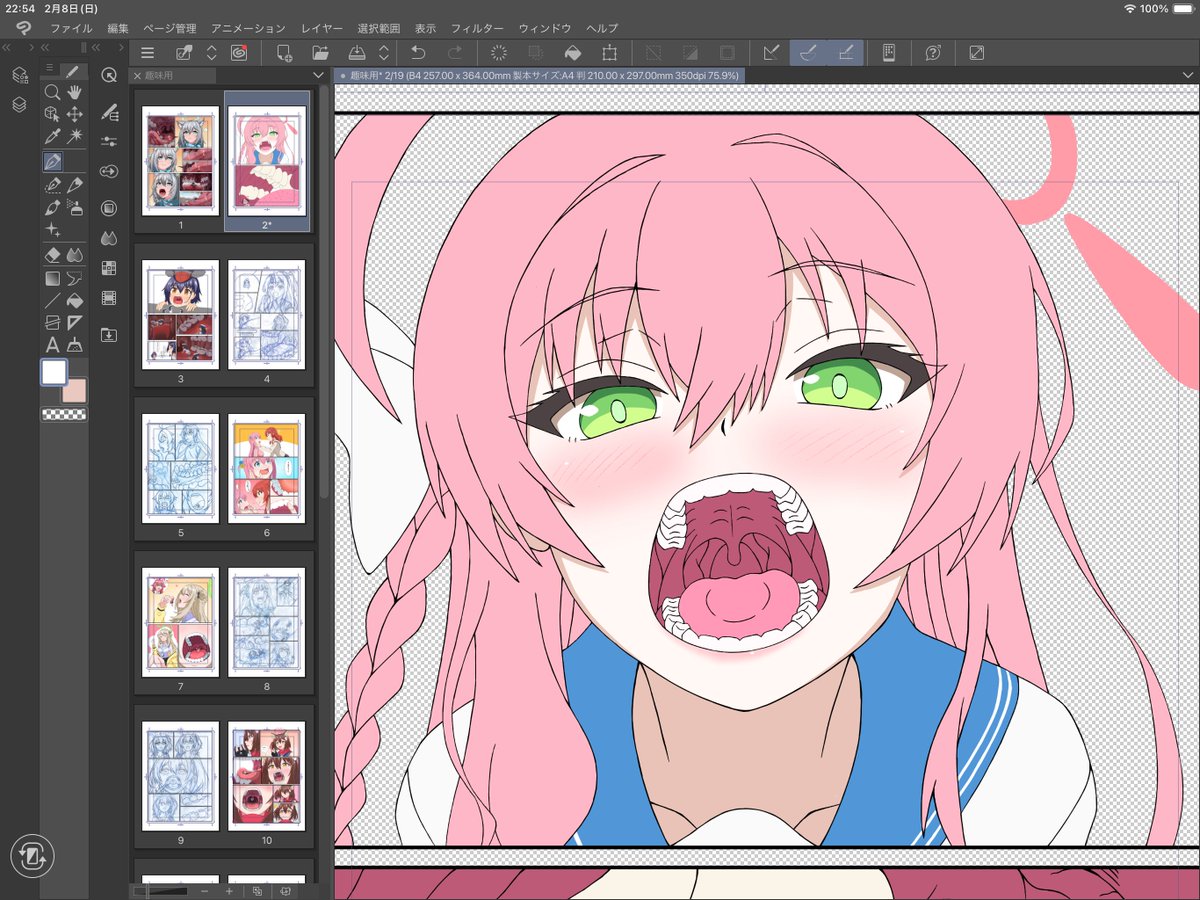This screenshot has width=1200, height=900.
Task: Toggle fullscreen mode with the top-right icon
Action: [x=976, y=53]
